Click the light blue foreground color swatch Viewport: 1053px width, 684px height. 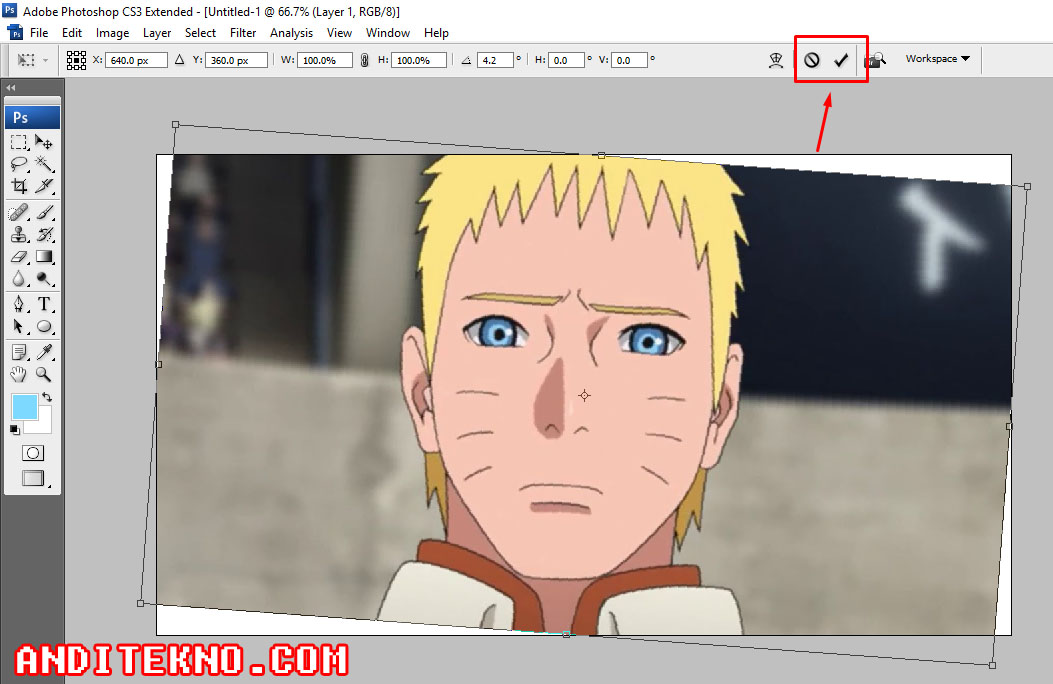click(x=24, y=405)
